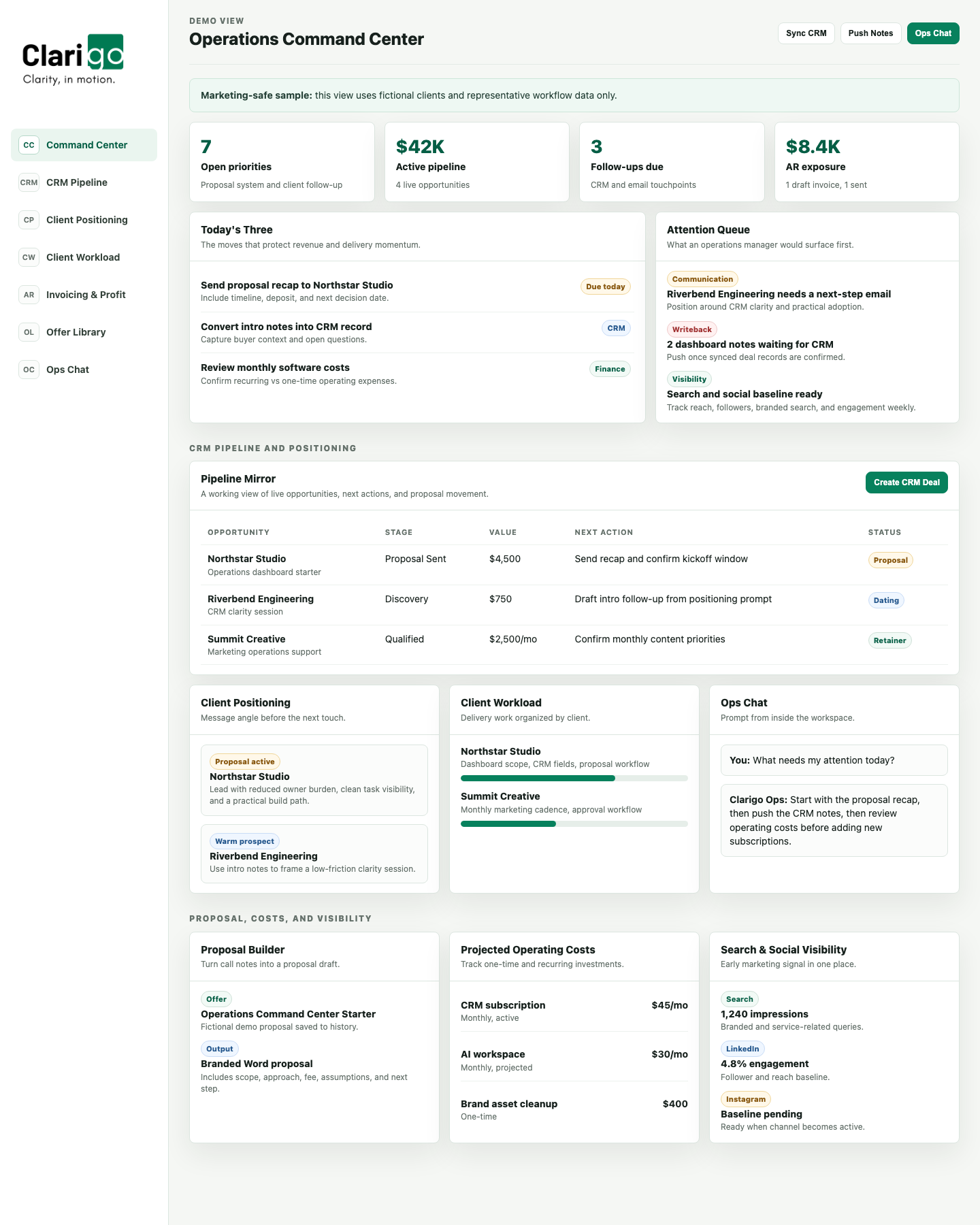Click the Sync CRM button
Screen dimensions: 980x1225
point(806,33)
